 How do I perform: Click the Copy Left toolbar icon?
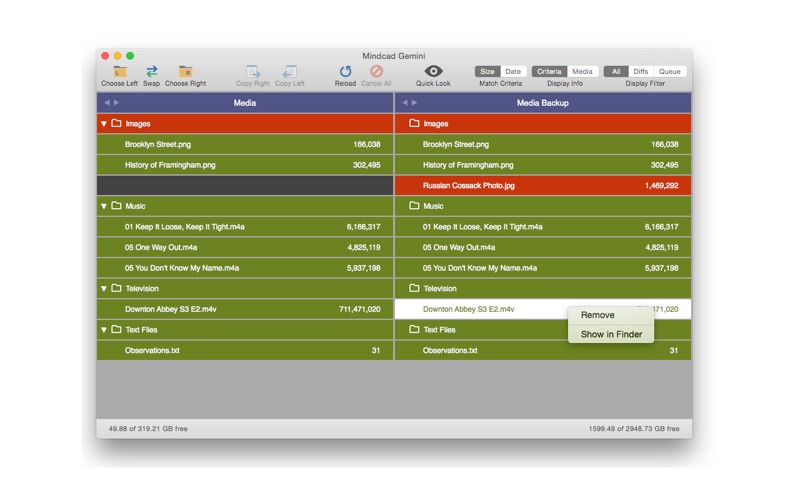click(x=290, y=71)
